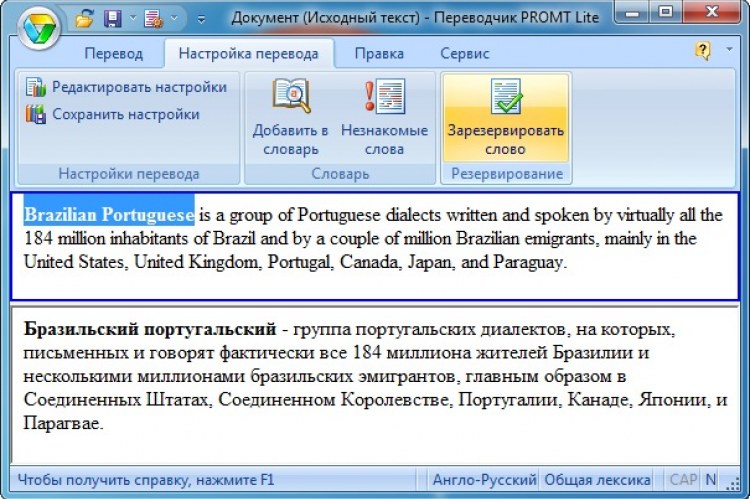Click Редактировать настройки
The image size is (750, 499).
(127, 87)
